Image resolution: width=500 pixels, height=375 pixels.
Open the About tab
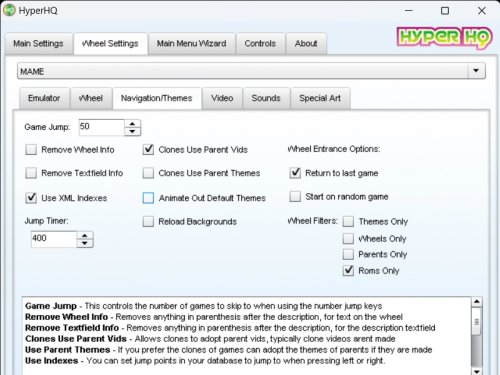pos(306,44)
